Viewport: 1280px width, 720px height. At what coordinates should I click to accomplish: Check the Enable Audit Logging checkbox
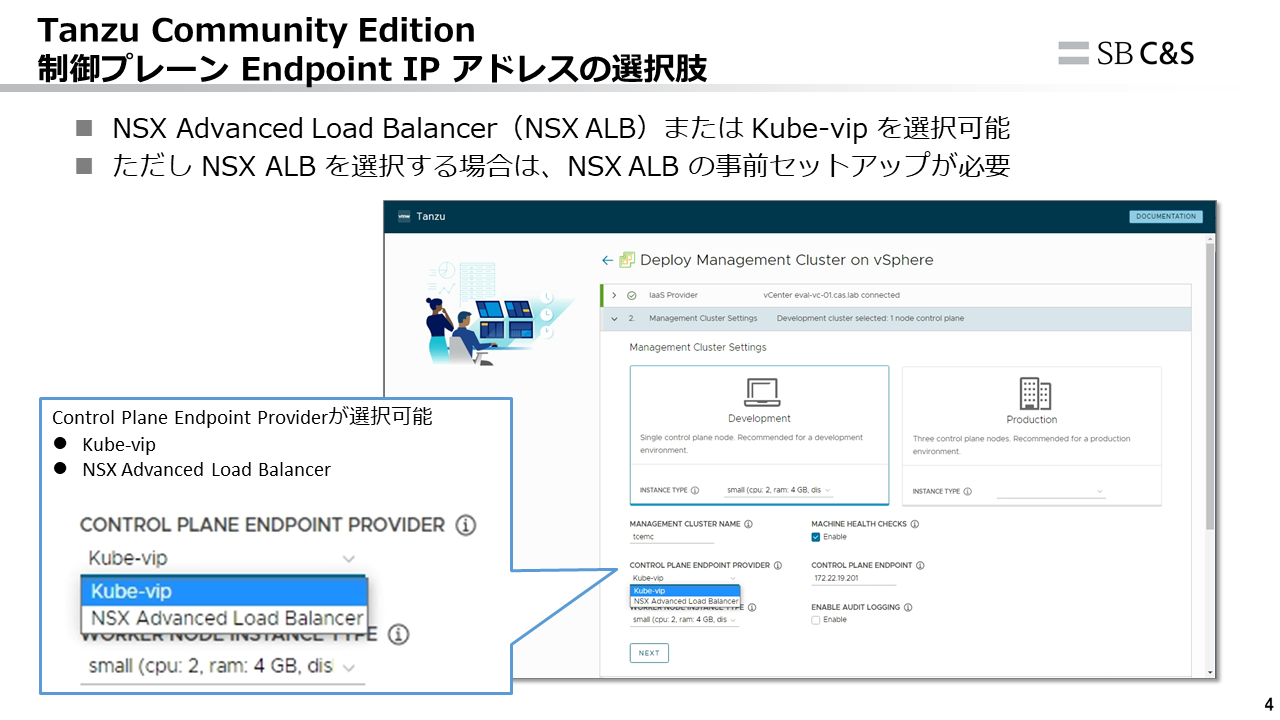(816, 620)
